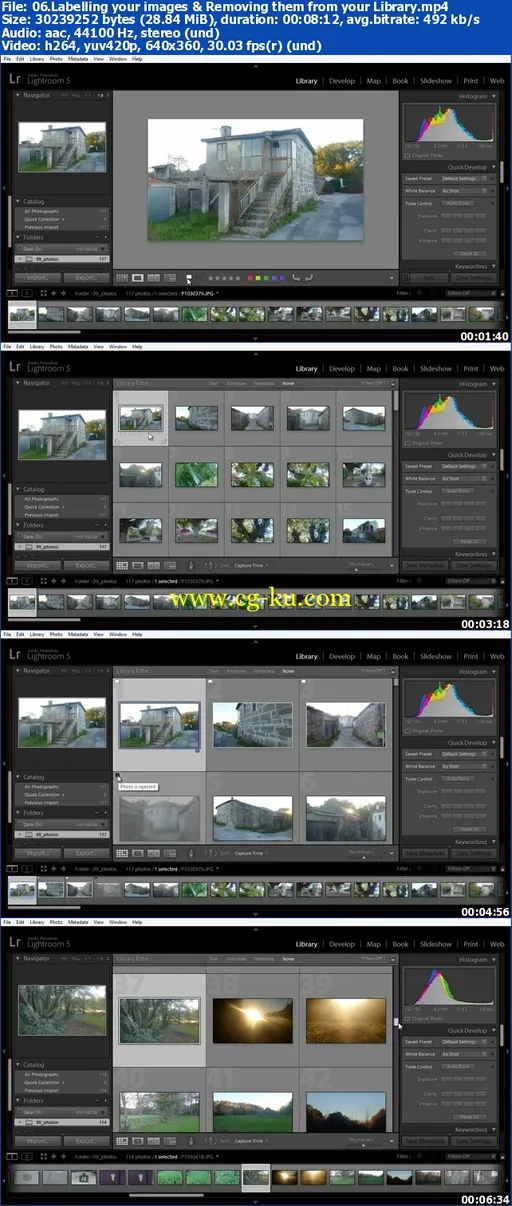This screenshot has height=1206, width=512.
Task: Collapse Folders panel in the 00:04:56 frame
Action: 18,812
